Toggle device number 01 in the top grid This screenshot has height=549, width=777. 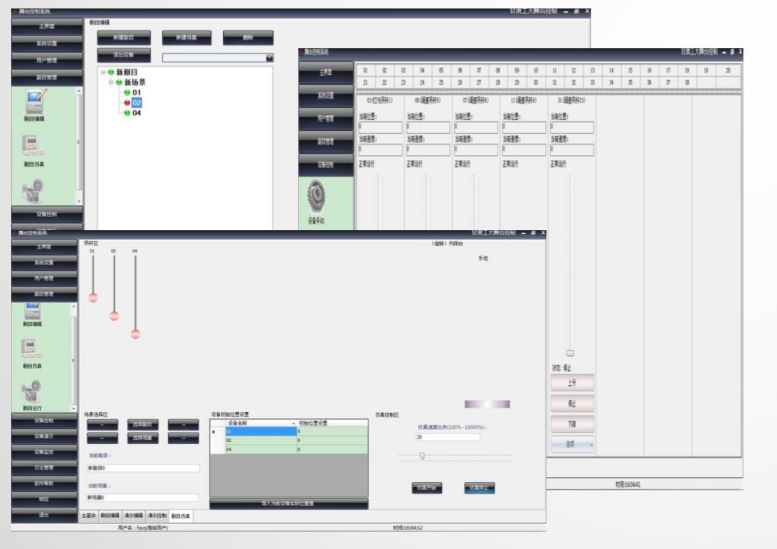(366, 71)
